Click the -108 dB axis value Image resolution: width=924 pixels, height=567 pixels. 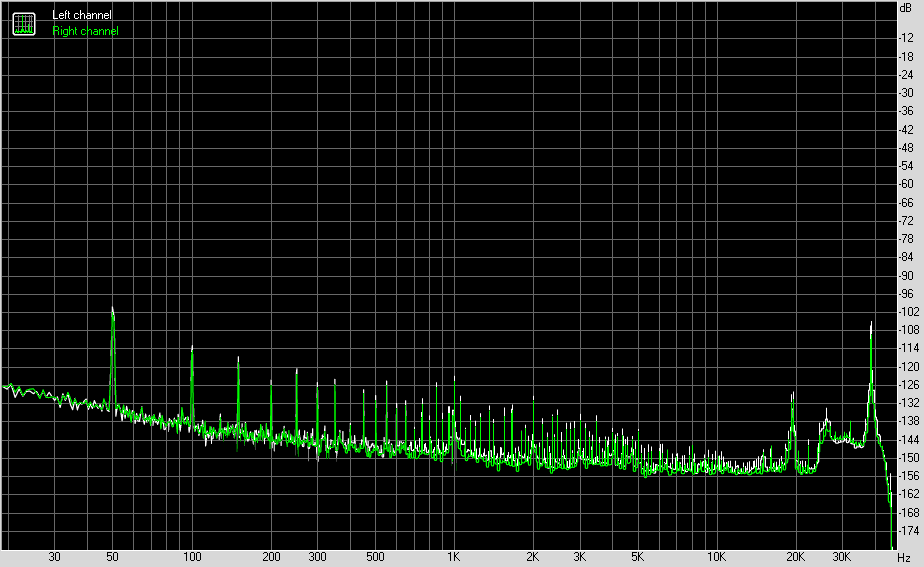click(x=908, y=330)
